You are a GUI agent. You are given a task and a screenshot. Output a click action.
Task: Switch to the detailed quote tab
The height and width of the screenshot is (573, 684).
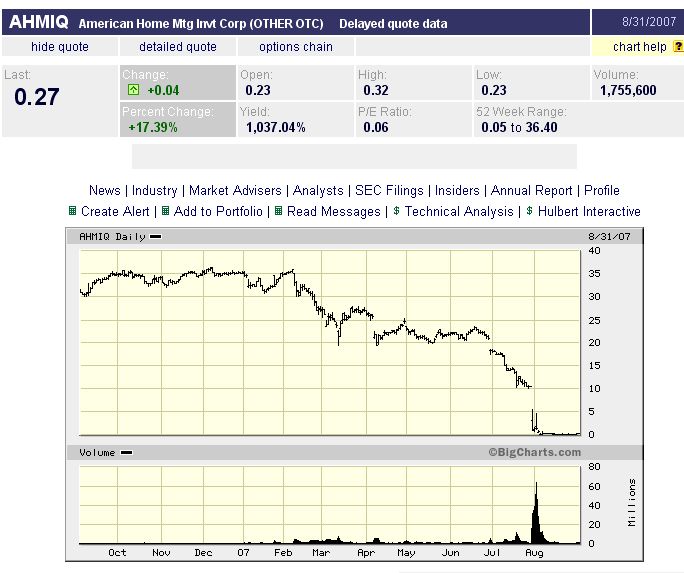click(178, 47)
